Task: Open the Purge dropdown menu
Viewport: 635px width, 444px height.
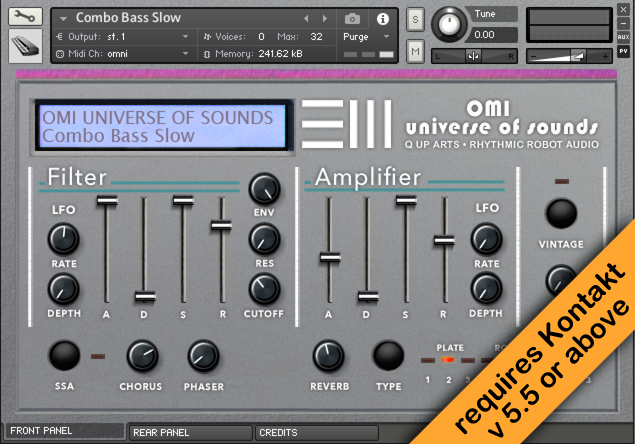Action: (366, 37)
